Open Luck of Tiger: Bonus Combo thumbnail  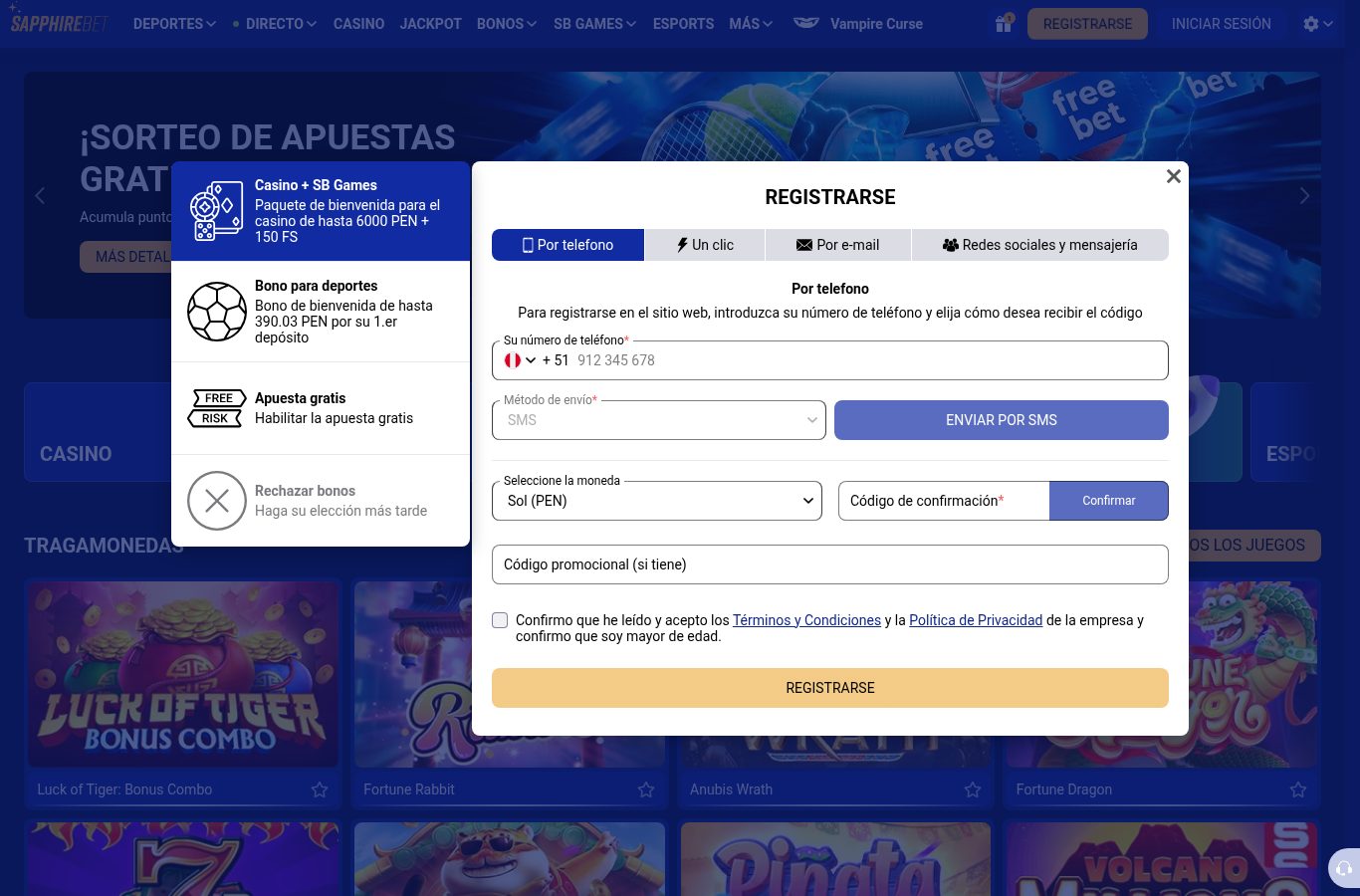pyautogui.click(x=183, y=674)
